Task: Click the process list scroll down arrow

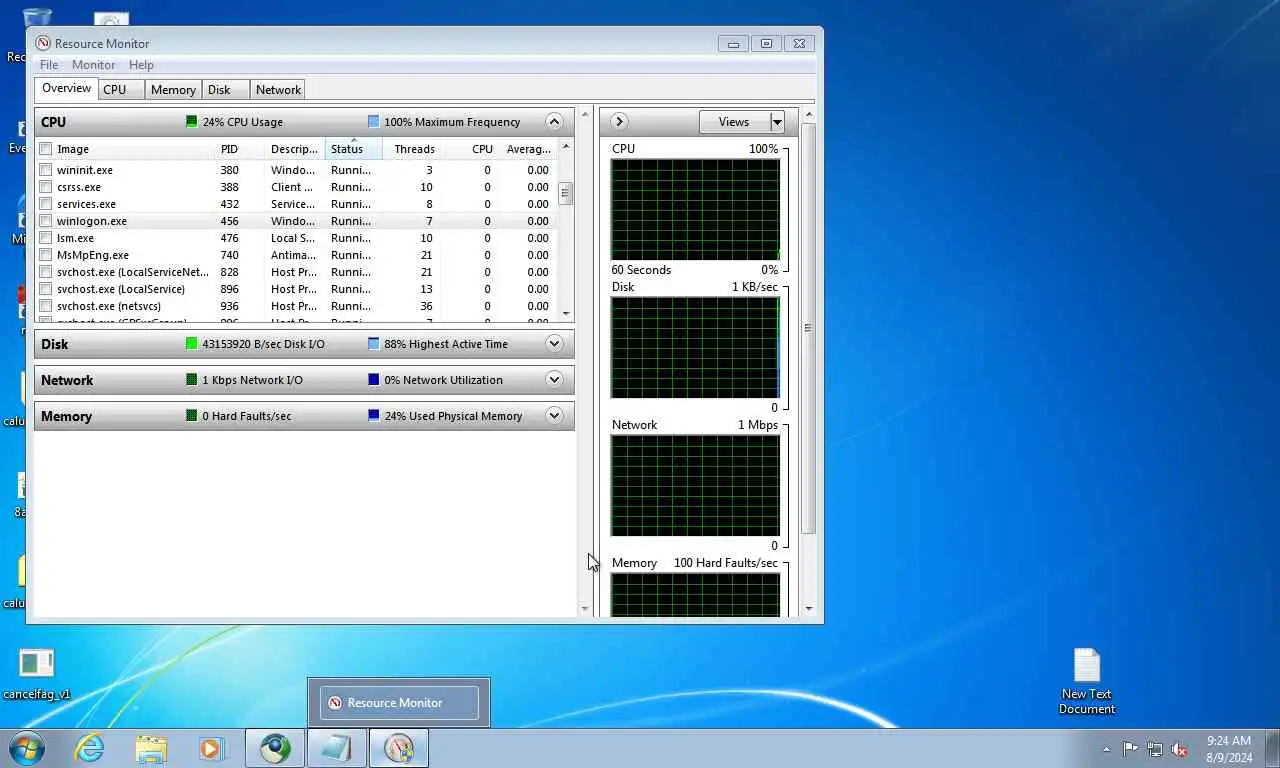Action: click(566, 314)
